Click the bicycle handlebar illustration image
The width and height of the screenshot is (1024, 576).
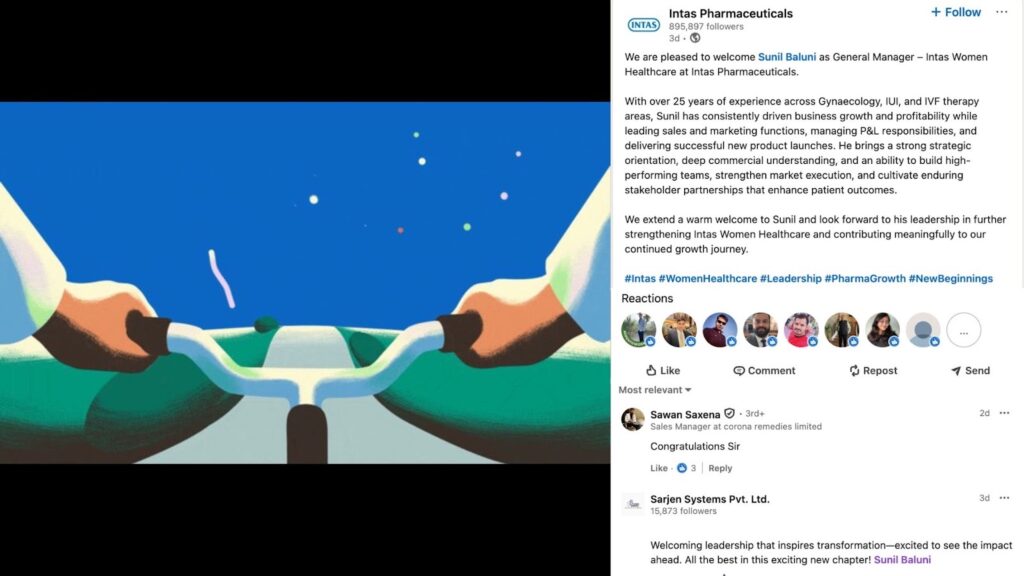click(x=305, y=283)
